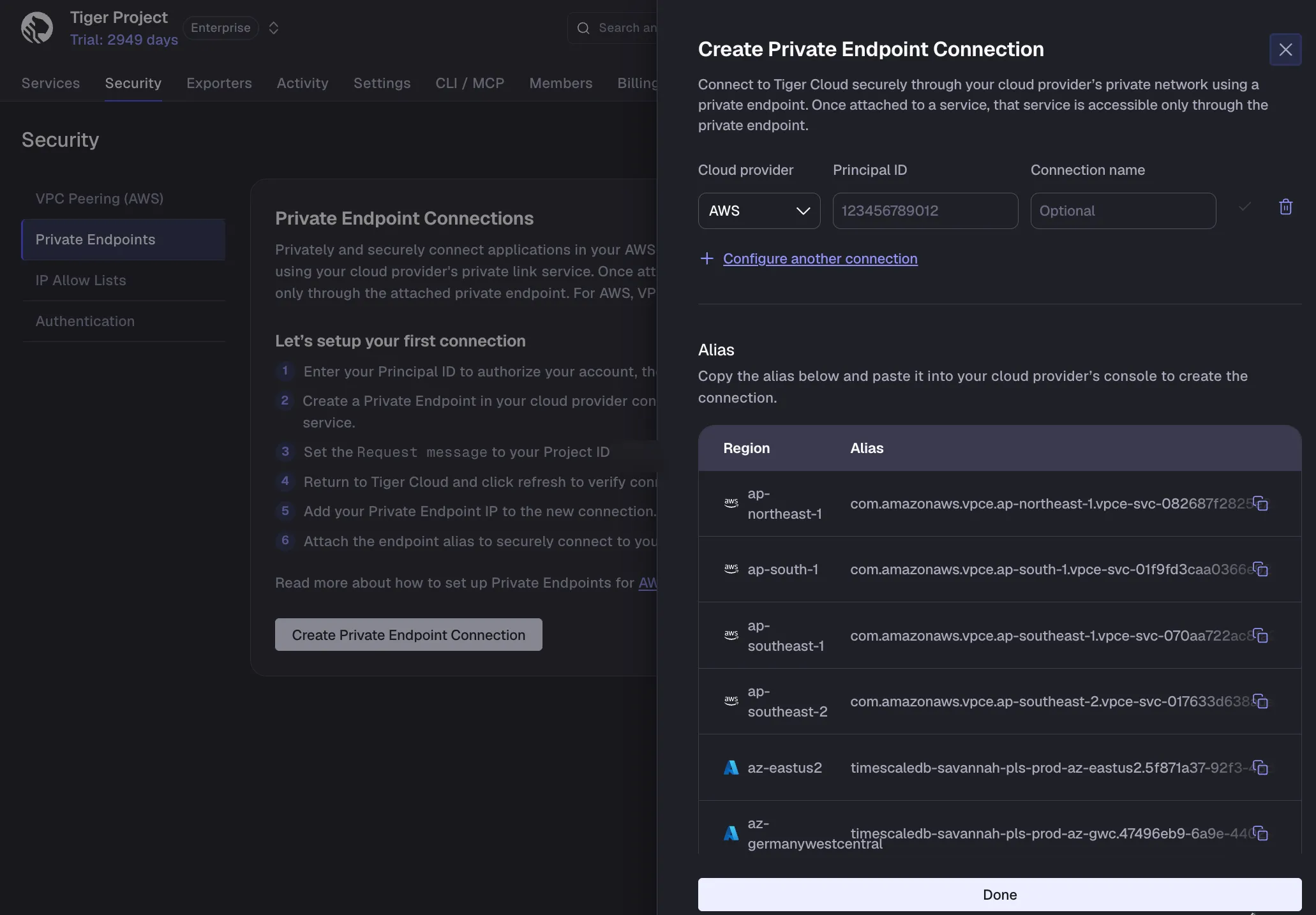The image size is (1316, 915).
Task: Open the Billing tab
Action: (x=637, y=84)
